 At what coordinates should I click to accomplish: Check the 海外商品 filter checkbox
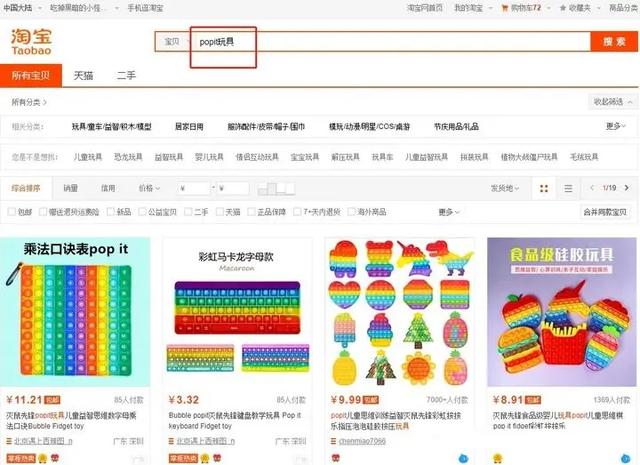coord(351,211)
